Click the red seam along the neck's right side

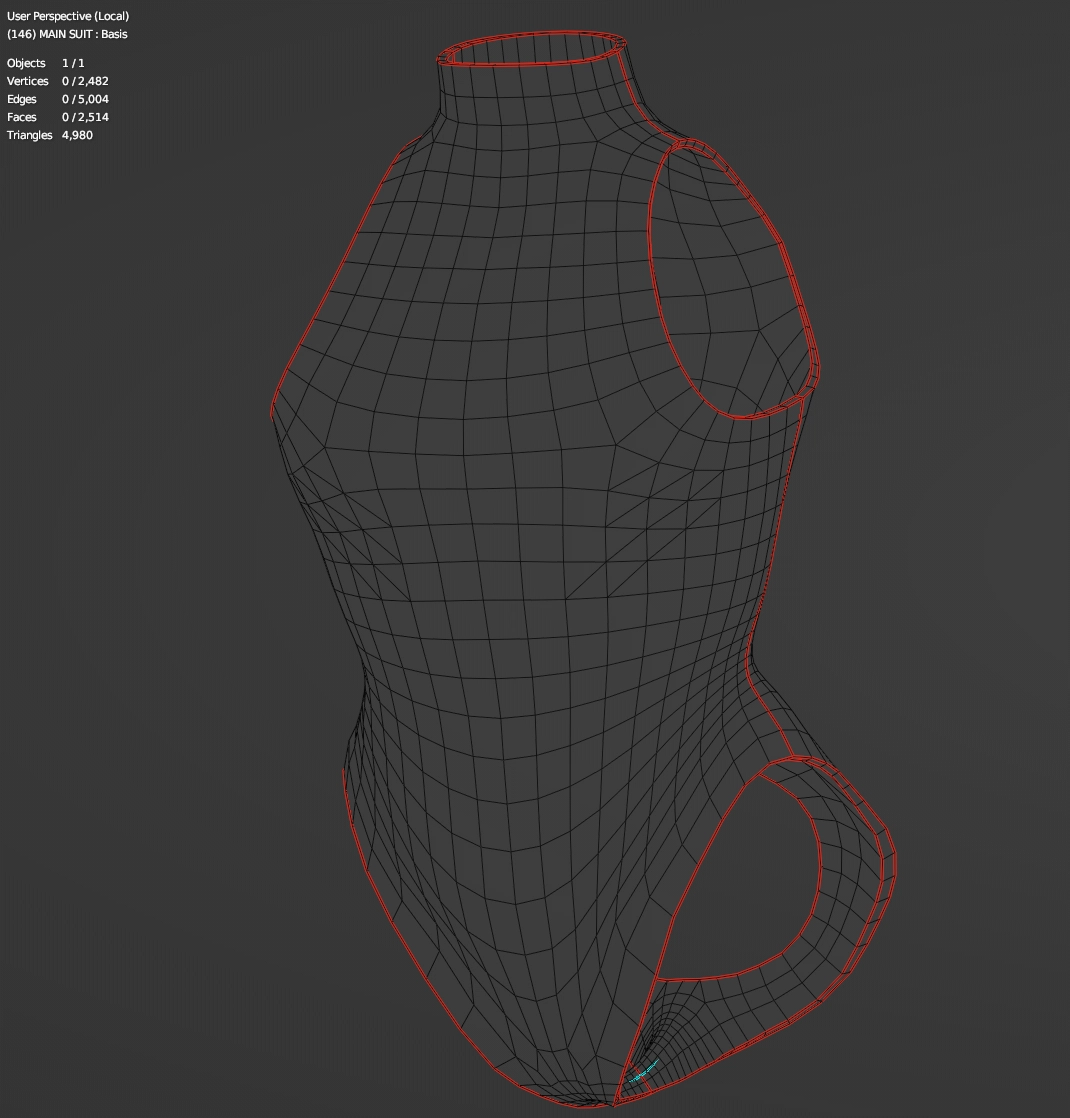pos(643,100)
